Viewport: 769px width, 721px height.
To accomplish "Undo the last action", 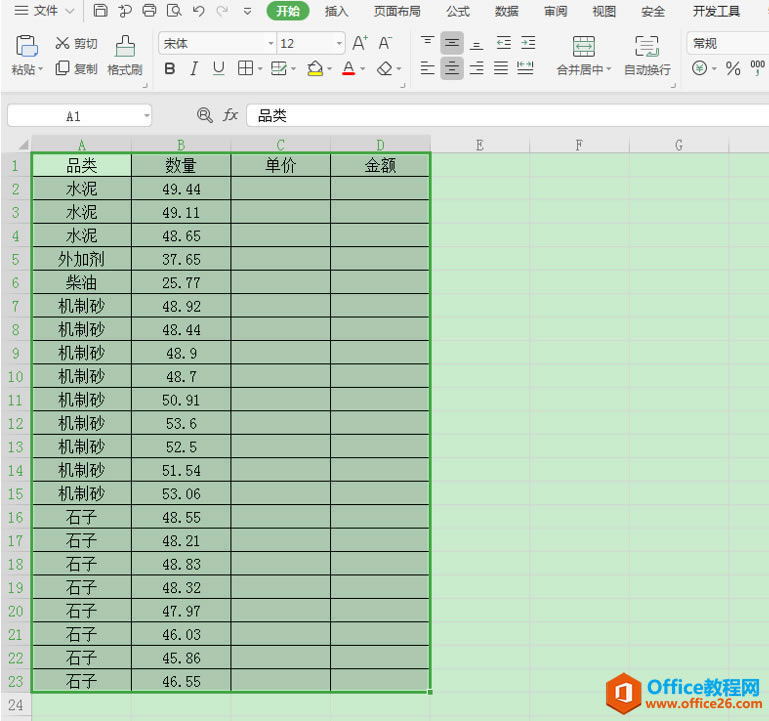I will [199, 10].
